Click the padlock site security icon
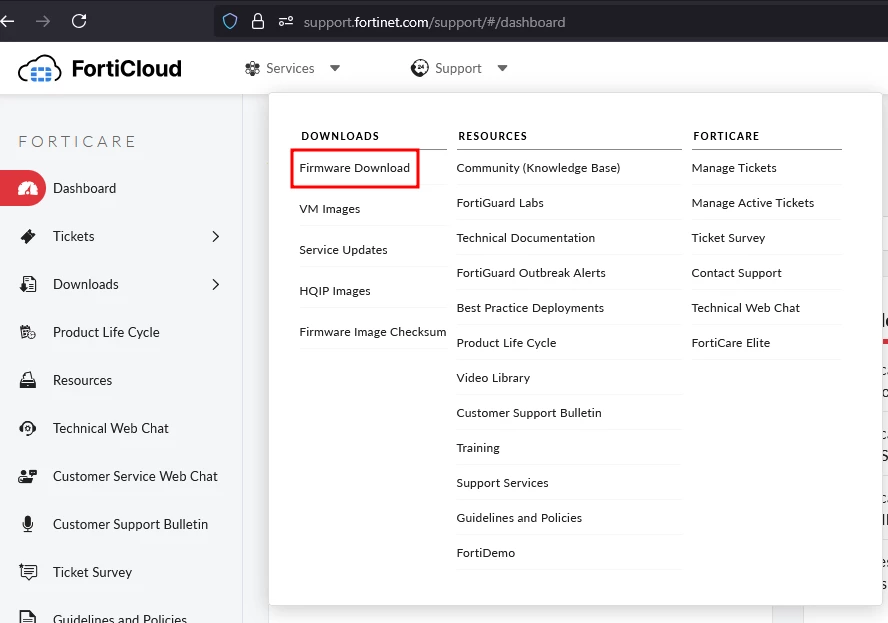Screen dimensions: 888x623 tap(258, 22)
